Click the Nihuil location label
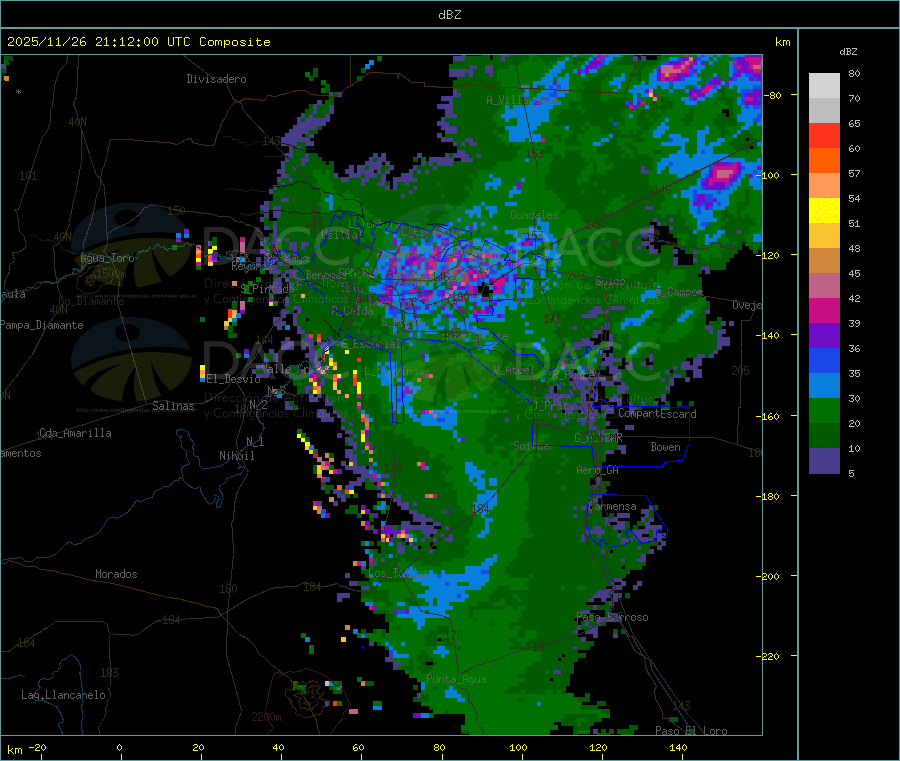Screen dimensions: 900x761 click(237, 456)
